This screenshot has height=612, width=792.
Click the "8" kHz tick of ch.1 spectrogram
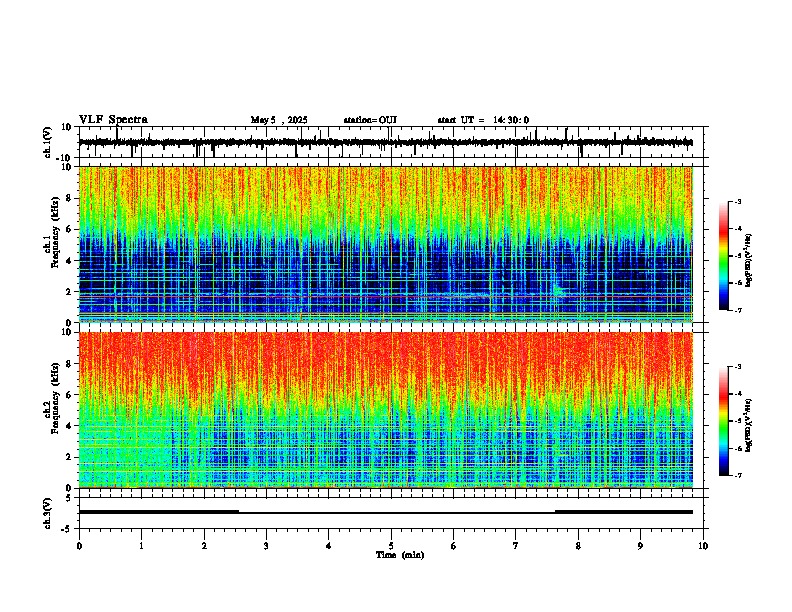(x=69, y=198)
